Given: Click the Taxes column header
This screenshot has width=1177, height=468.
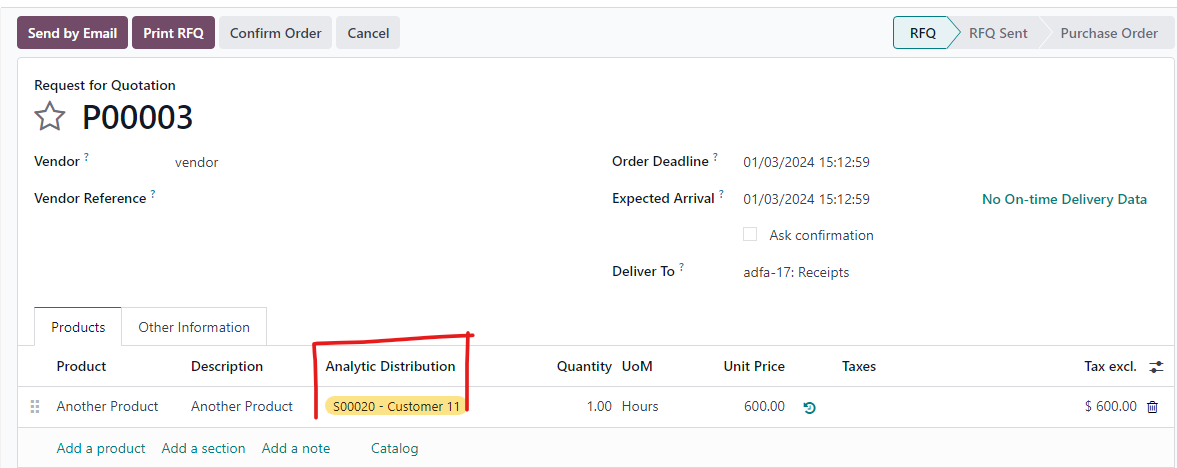Looking at the screenshot, I should pos(859,367).
